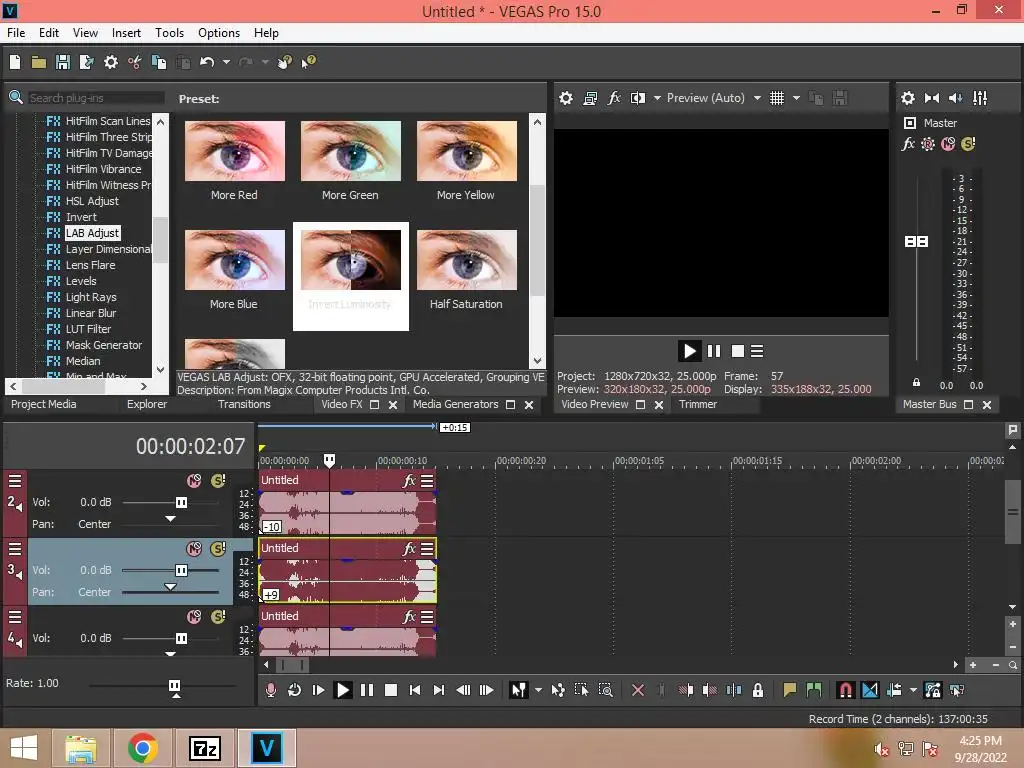Open edit tool selection dropdown arrow
The height and width of the screenshot is (768, 1024).
pos(538,690)
